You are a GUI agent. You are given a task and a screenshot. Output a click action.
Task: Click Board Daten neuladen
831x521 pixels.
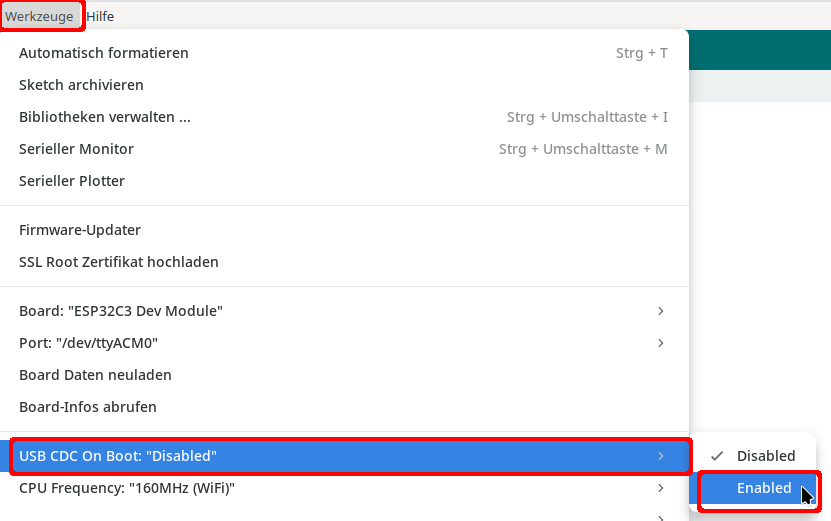[95, 375]
